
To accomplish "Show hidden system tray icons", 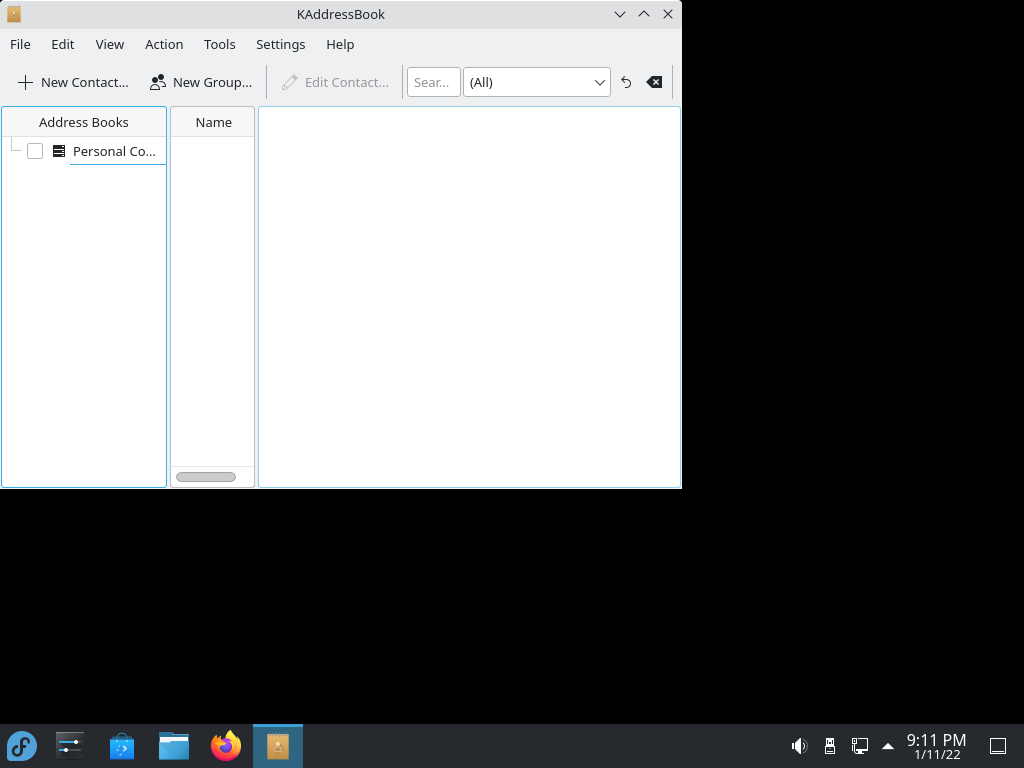I will tap(888, 746).
